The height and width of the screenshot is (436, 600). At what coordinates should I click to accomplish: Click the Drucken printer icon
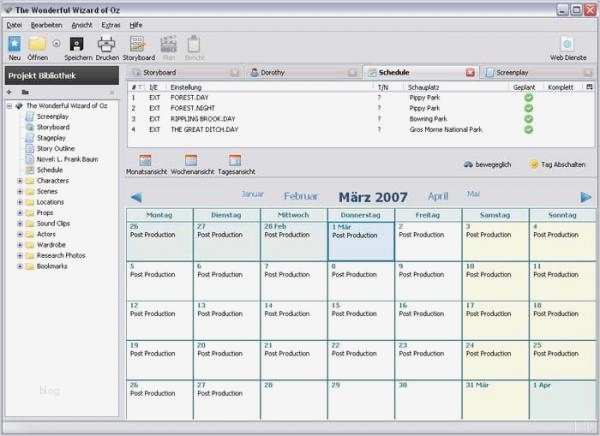[107, 44]
